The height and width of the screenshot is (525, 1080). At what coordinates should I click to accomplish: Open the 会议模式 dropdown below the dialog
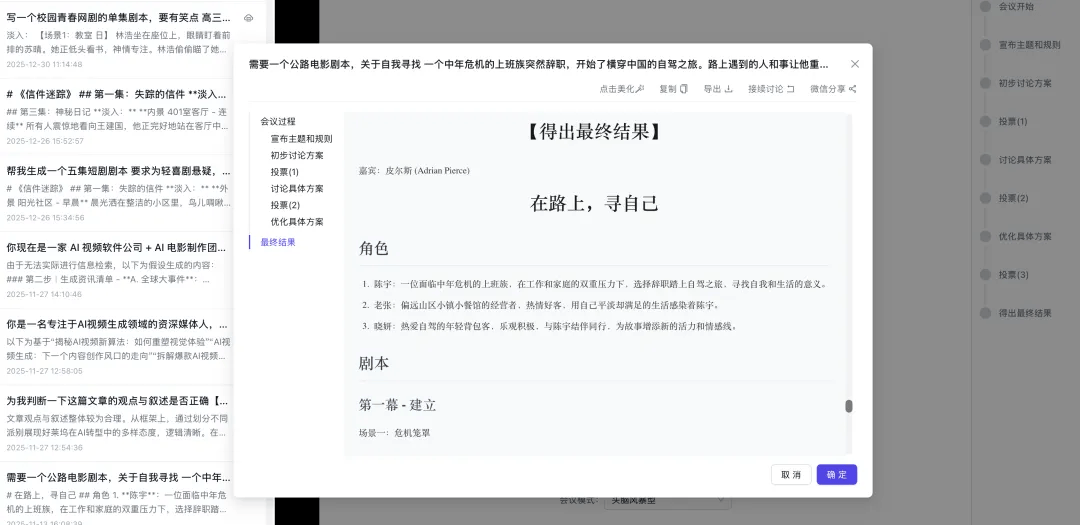[668, 499]
